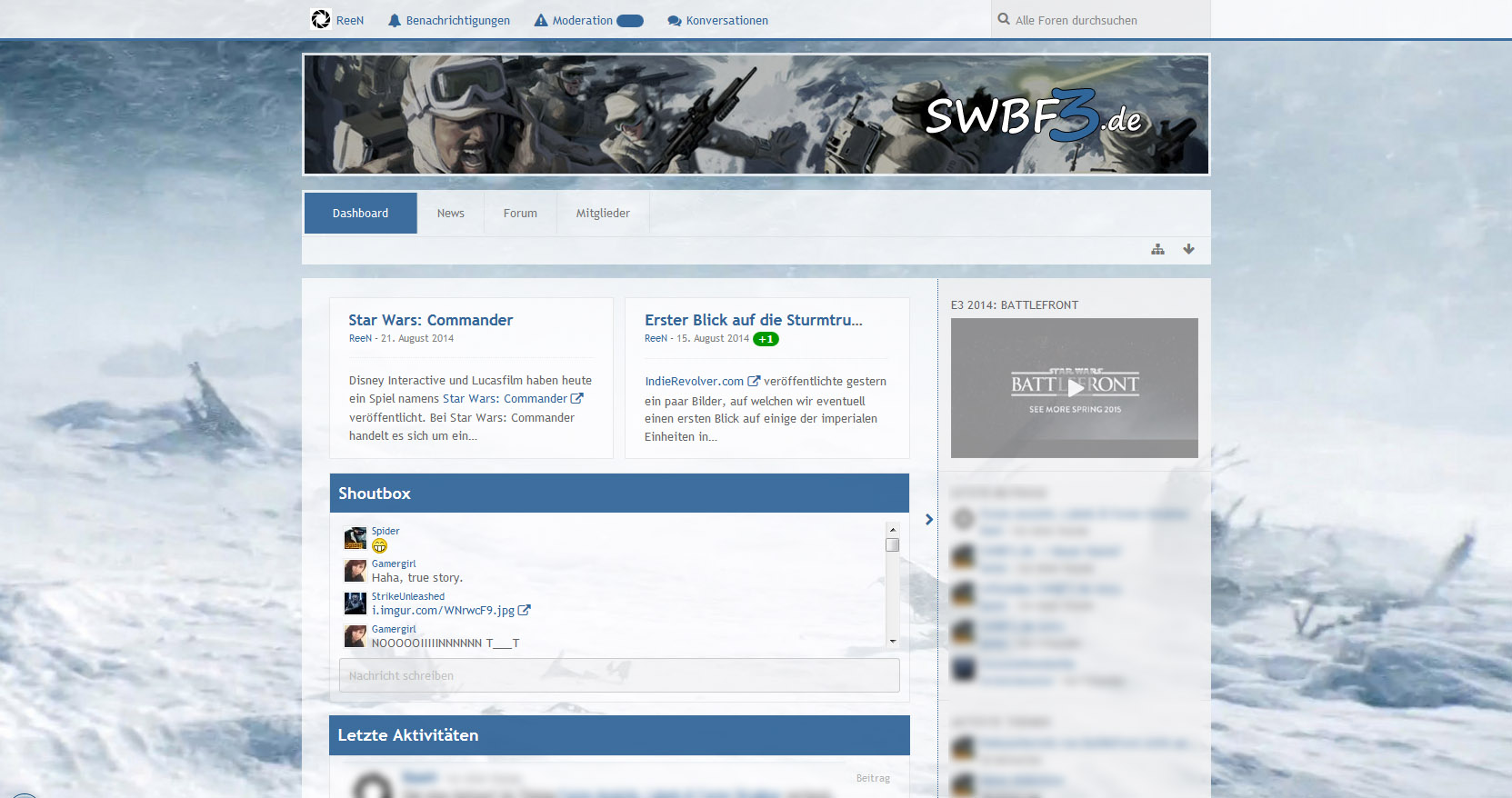
Task: Open StrikeUnleashed's profile
Action: [x=408, y=596]
